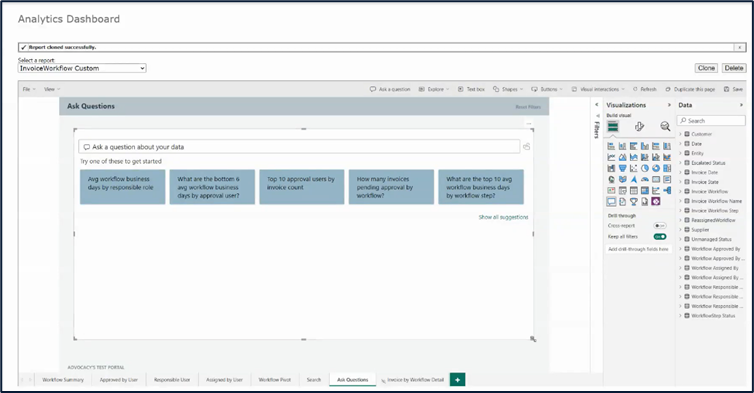
Task: Toggle the Keep all filters switch
Action: 660,237
